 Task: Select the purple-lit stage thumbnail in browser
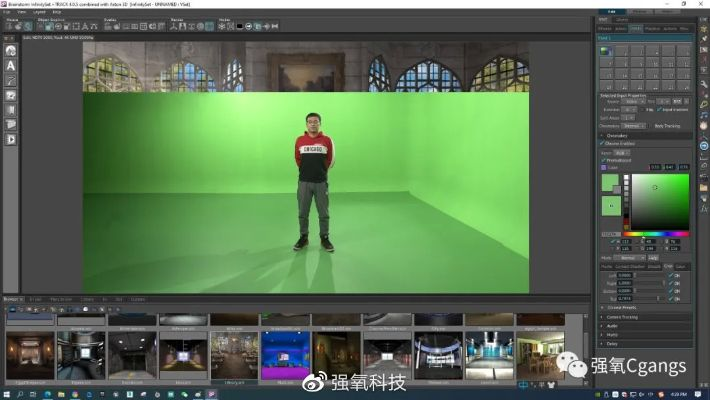[285, 355]
